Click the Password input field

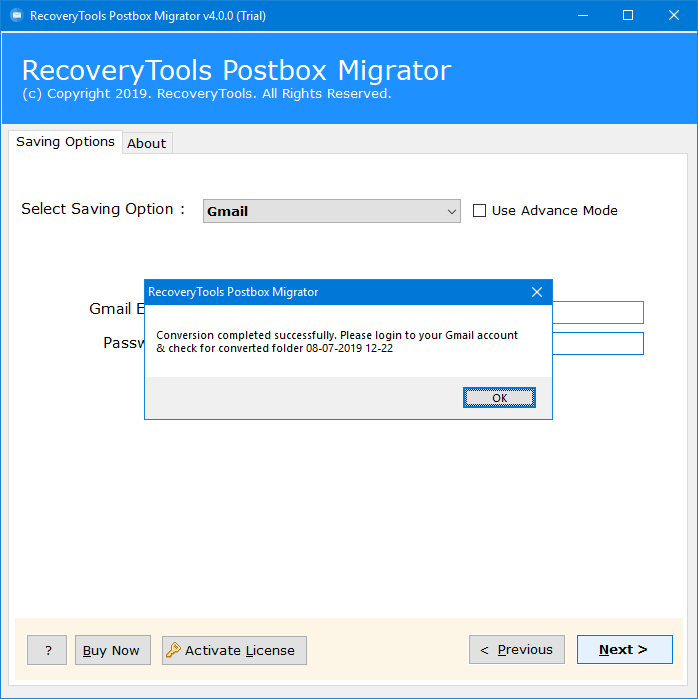598,343
